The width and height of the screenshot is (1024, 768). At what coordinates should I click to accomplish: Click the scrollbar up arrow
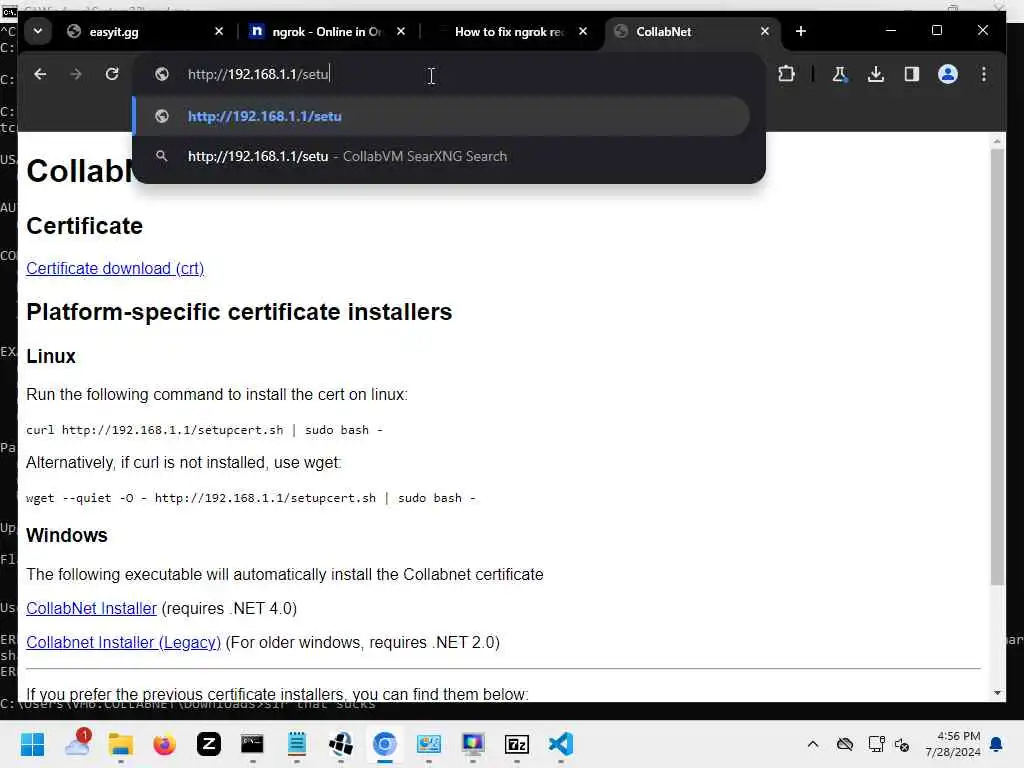coord(997,141)
